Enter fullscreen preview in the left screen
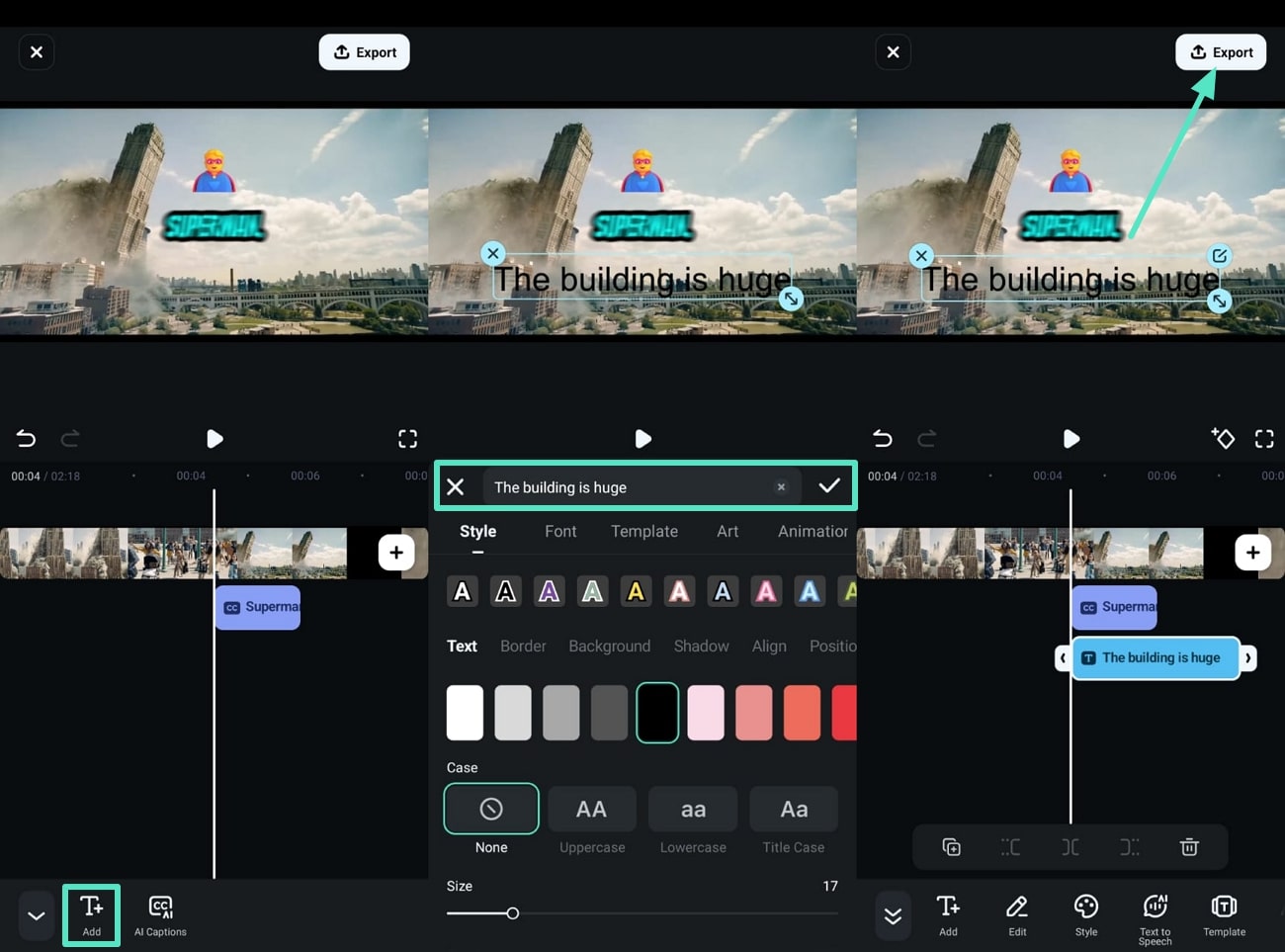Image resolution: width=1285 pixels, height=952 pixels. pos(407,439)
